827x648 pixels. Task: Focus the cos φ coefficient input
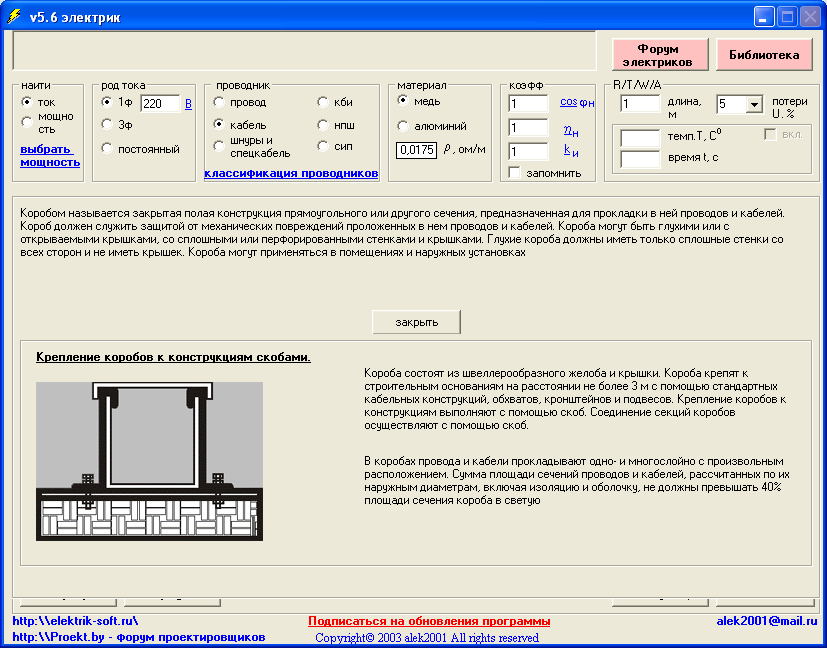528,103
